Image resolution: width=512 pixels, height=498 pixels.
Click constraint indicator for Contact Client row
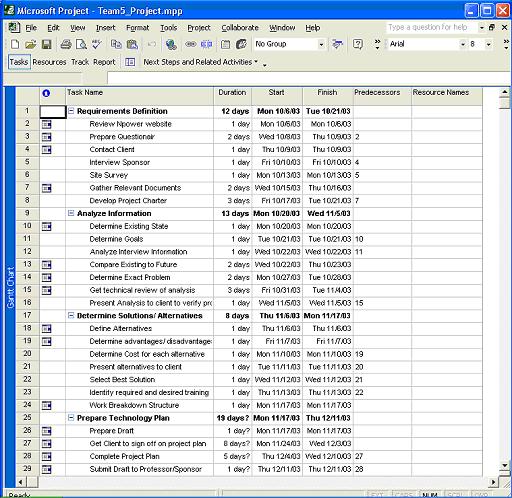(x=47, y=150)
